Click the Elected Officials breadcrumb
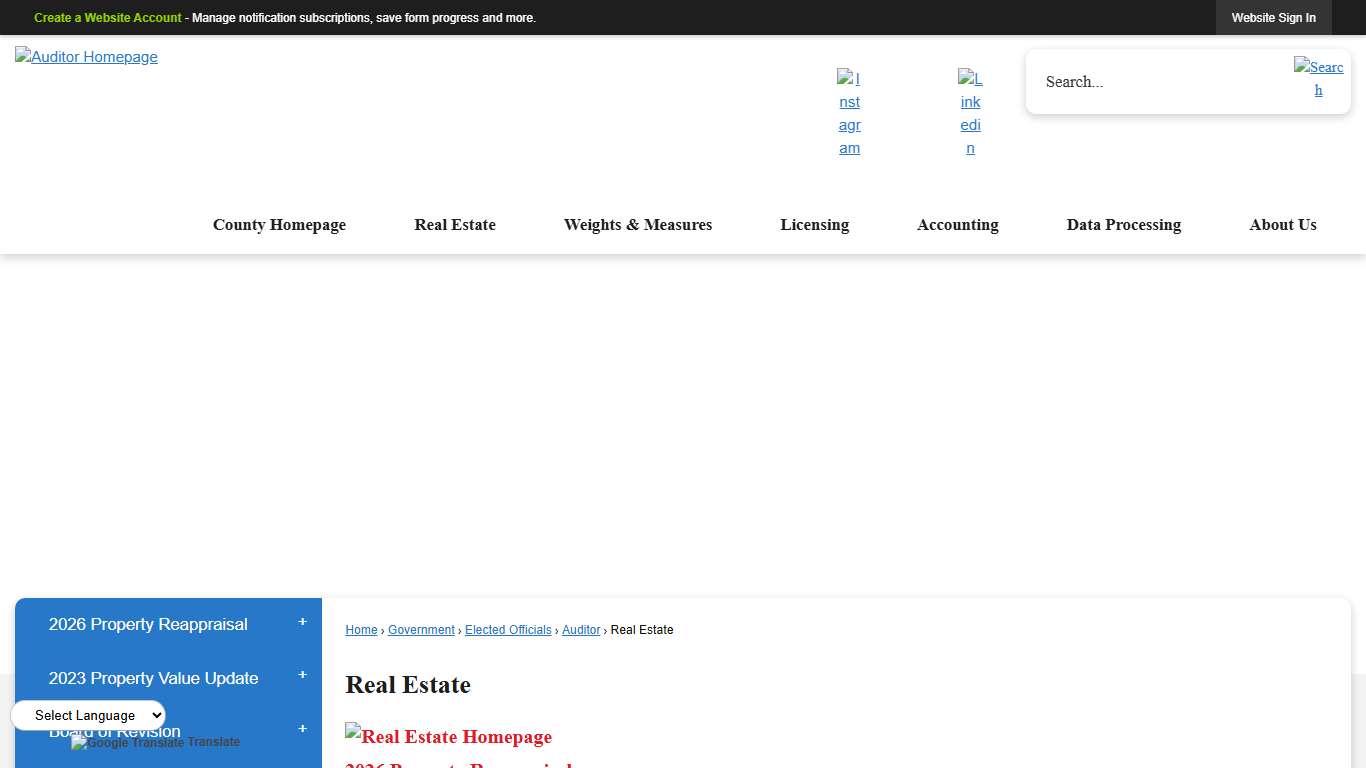 tap(508, 630)
